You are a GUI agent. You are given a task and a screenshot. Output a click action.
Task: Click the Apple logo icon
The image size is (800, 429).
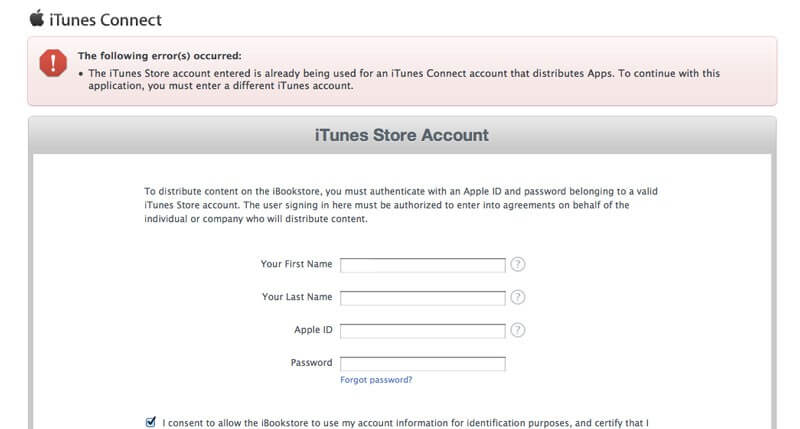pos(37,18)
